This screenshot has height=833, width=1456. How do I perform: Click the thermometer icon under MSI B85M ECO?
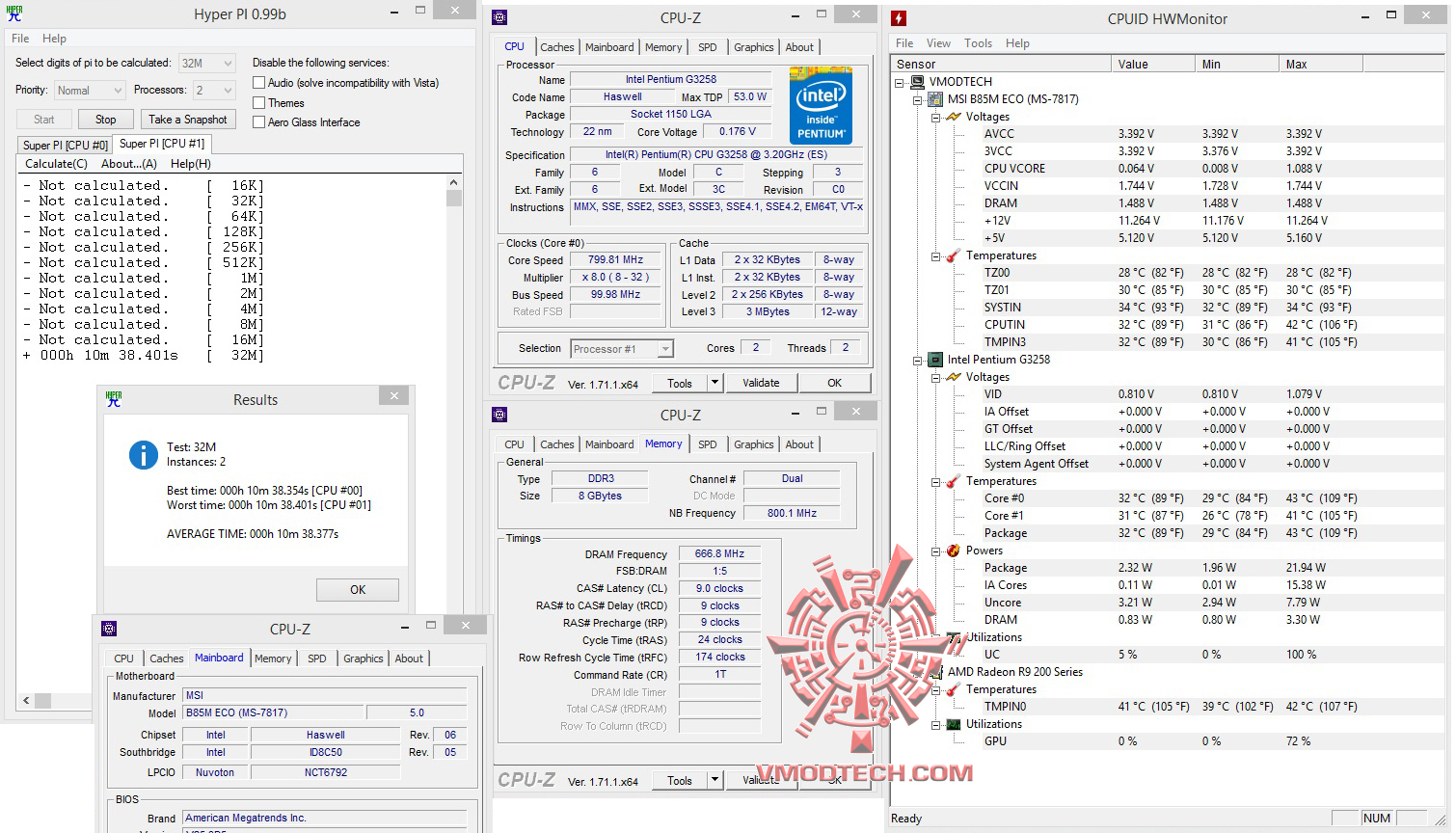[954, 255]
